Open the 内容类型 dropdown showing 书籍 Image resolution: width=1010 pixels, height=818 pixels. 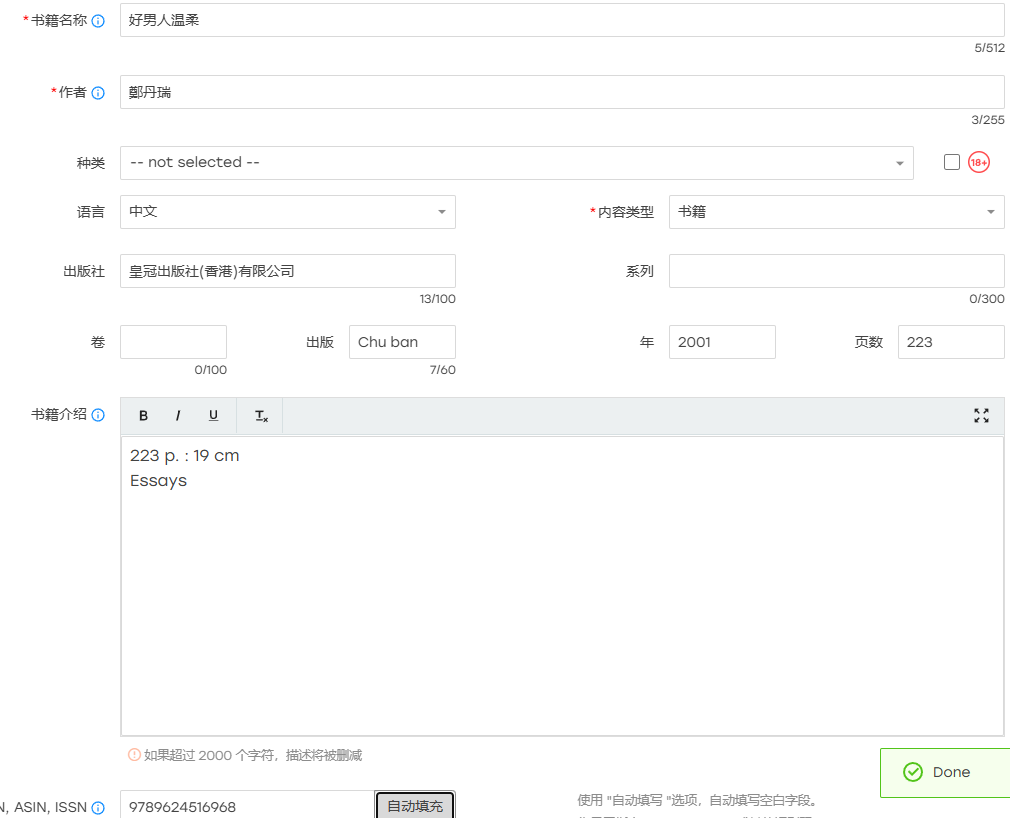[837, 212]
